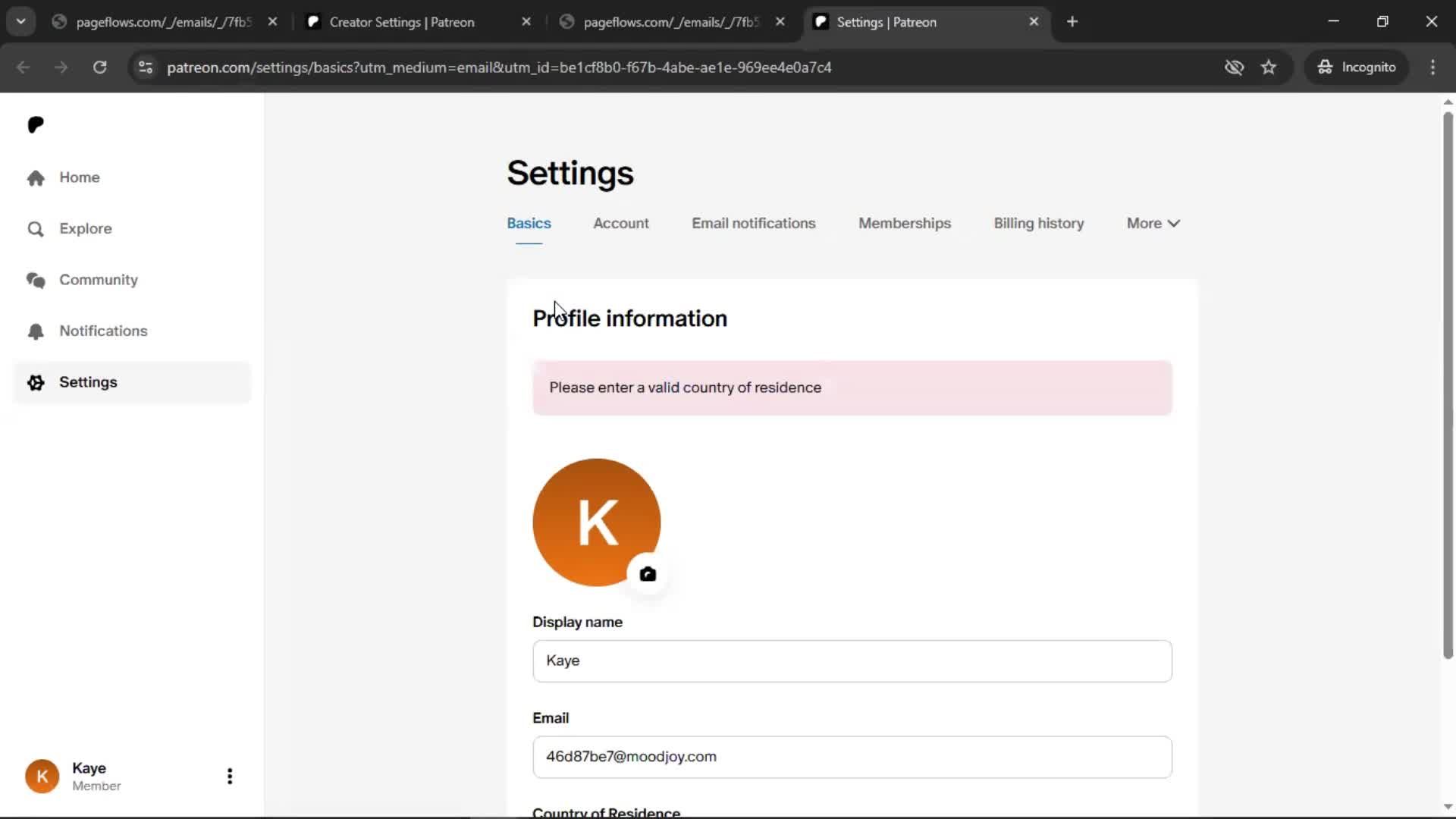Bookmark this page with star icon
Screen dimensions: 1456x819
pos(1269,67)
